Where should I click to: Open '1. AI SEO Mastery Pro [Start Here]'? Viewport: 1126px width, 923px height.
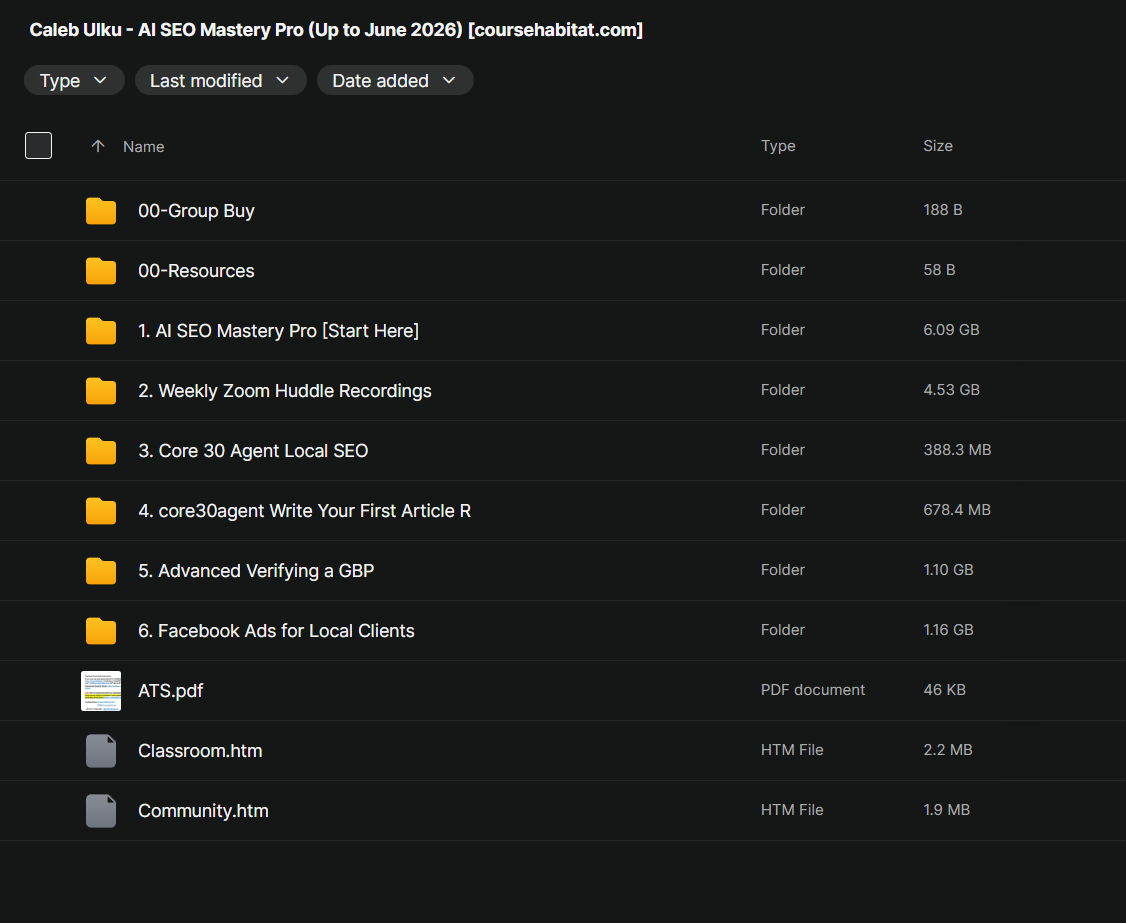(x=279, y=331)
